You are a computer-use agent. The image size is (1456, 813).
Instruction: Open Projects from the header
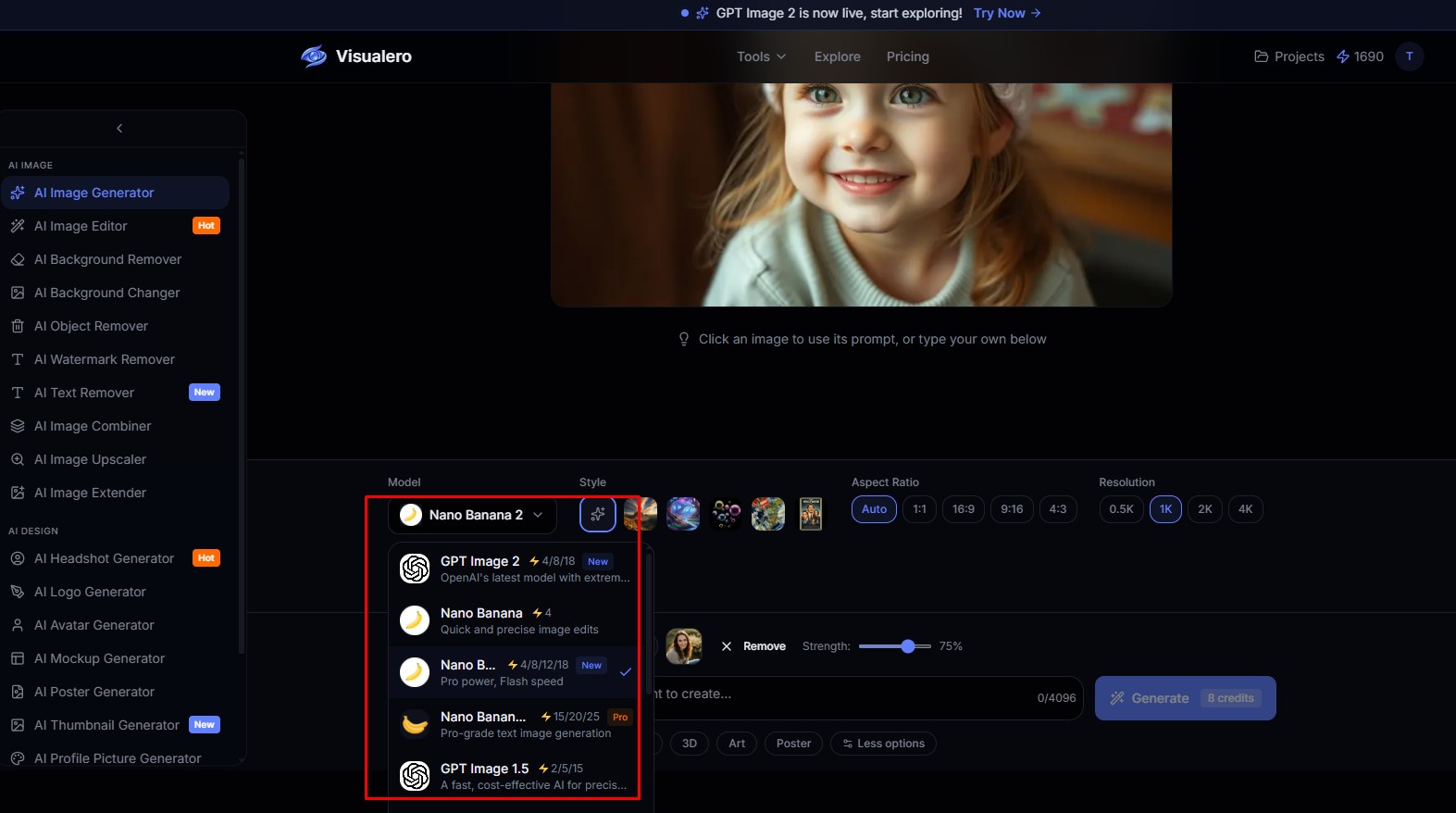[1288, 56]
